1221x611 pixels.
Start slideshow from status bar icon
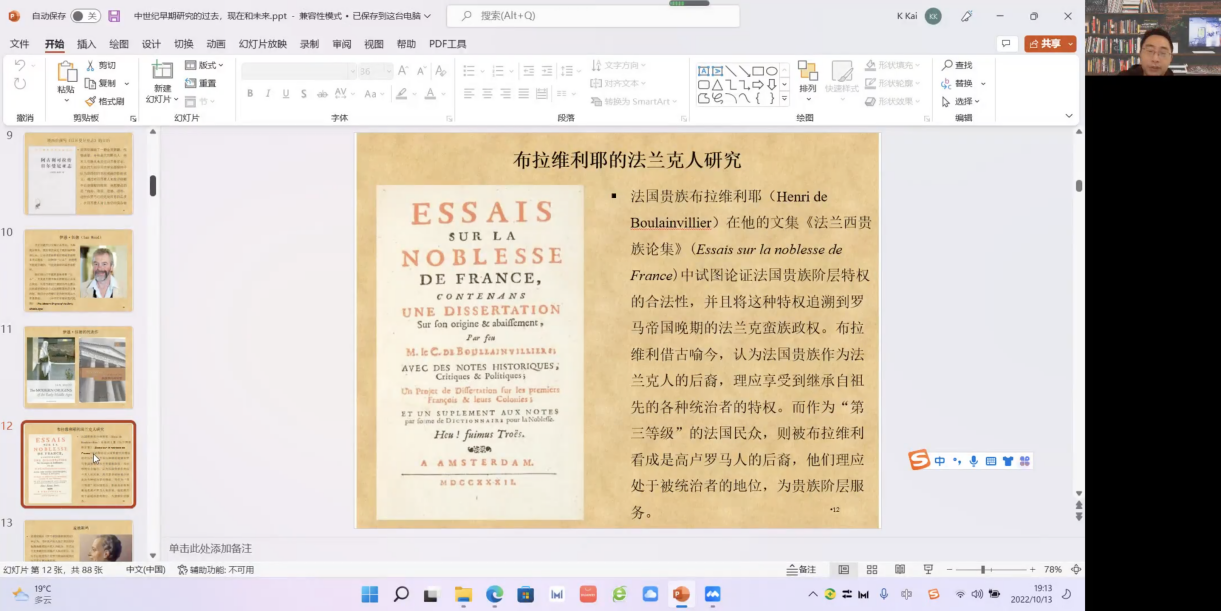[928, 569]
